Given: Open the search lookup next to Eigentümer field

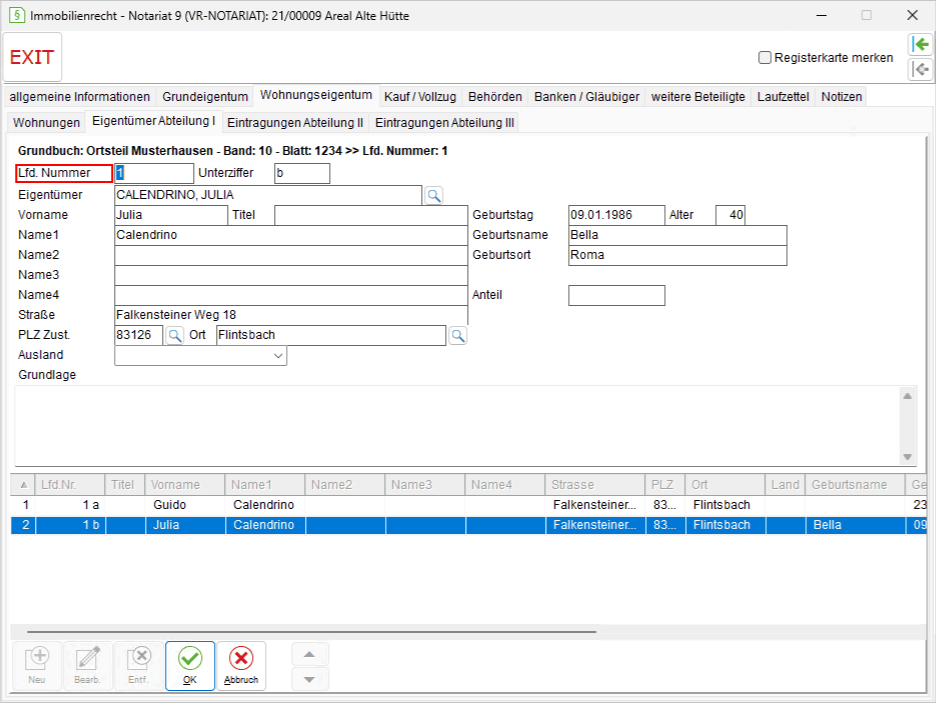Looking at the screenshot, I should 434,195.
